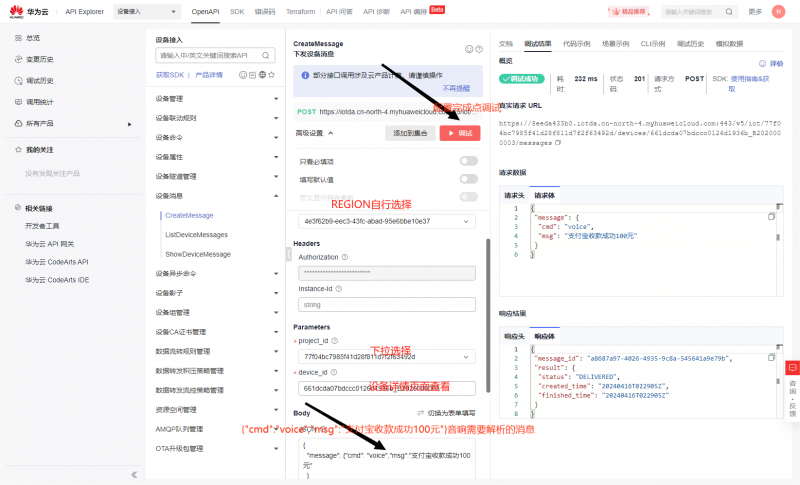Switch to the 响应头 tab
The height and width of the screenshot is (485, 800).
pyautogui.click(x=513, y=336)
